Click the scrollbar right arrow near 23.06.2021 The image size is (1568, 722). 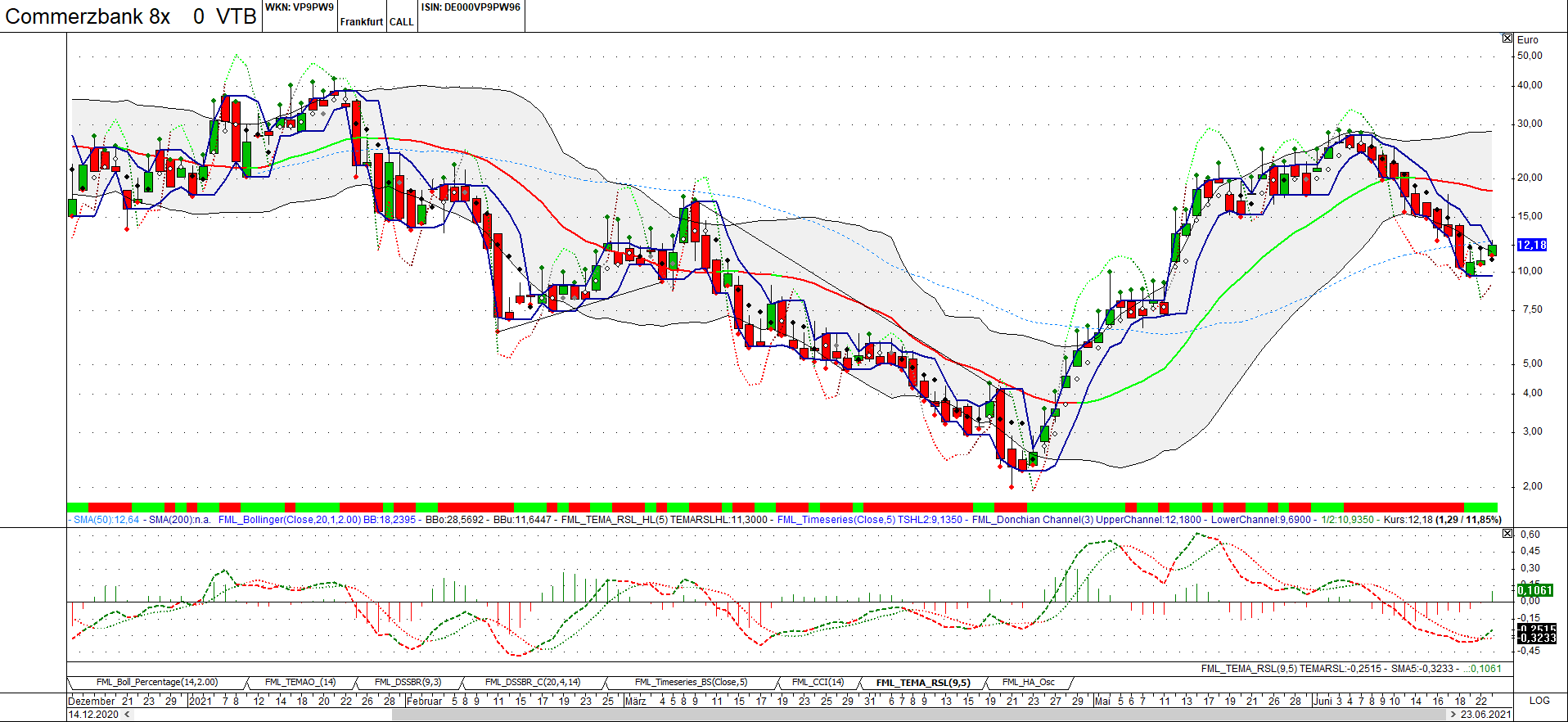pos(1453,714)
